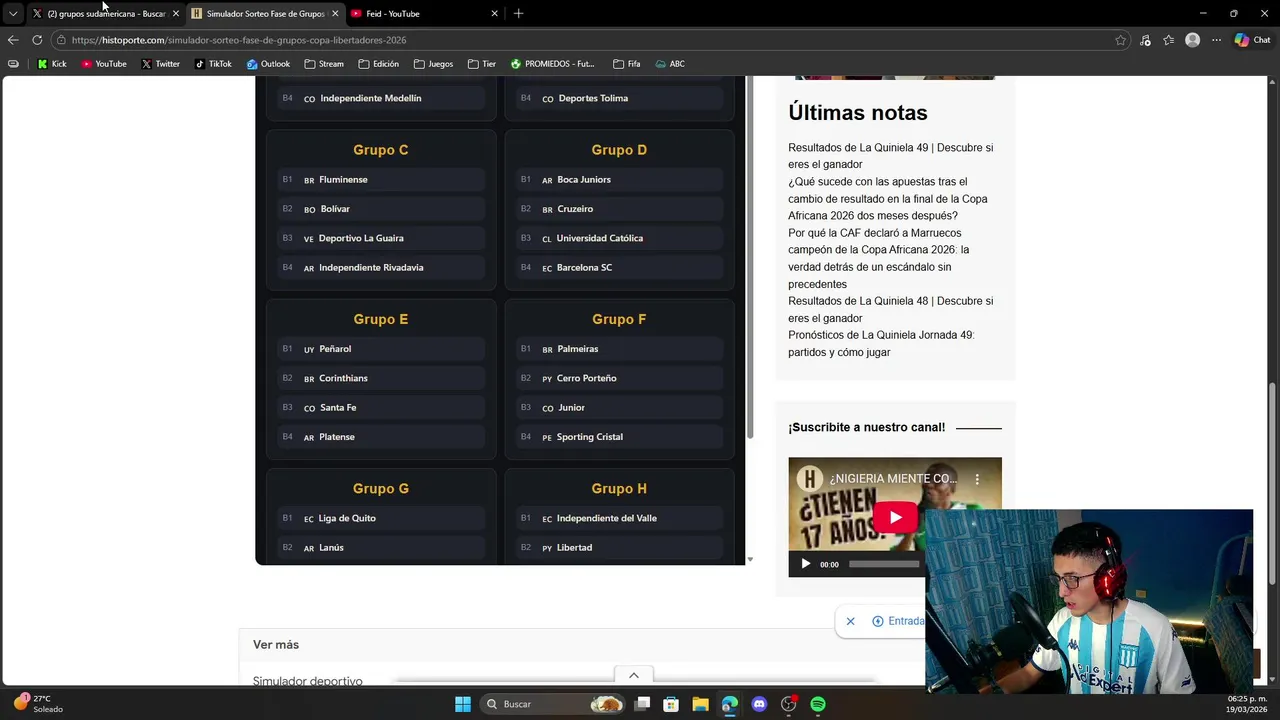The height and width of the screenshot is (720, 1280).
Task: Open Discord from the taskbar
Action: tap(759, 704)
